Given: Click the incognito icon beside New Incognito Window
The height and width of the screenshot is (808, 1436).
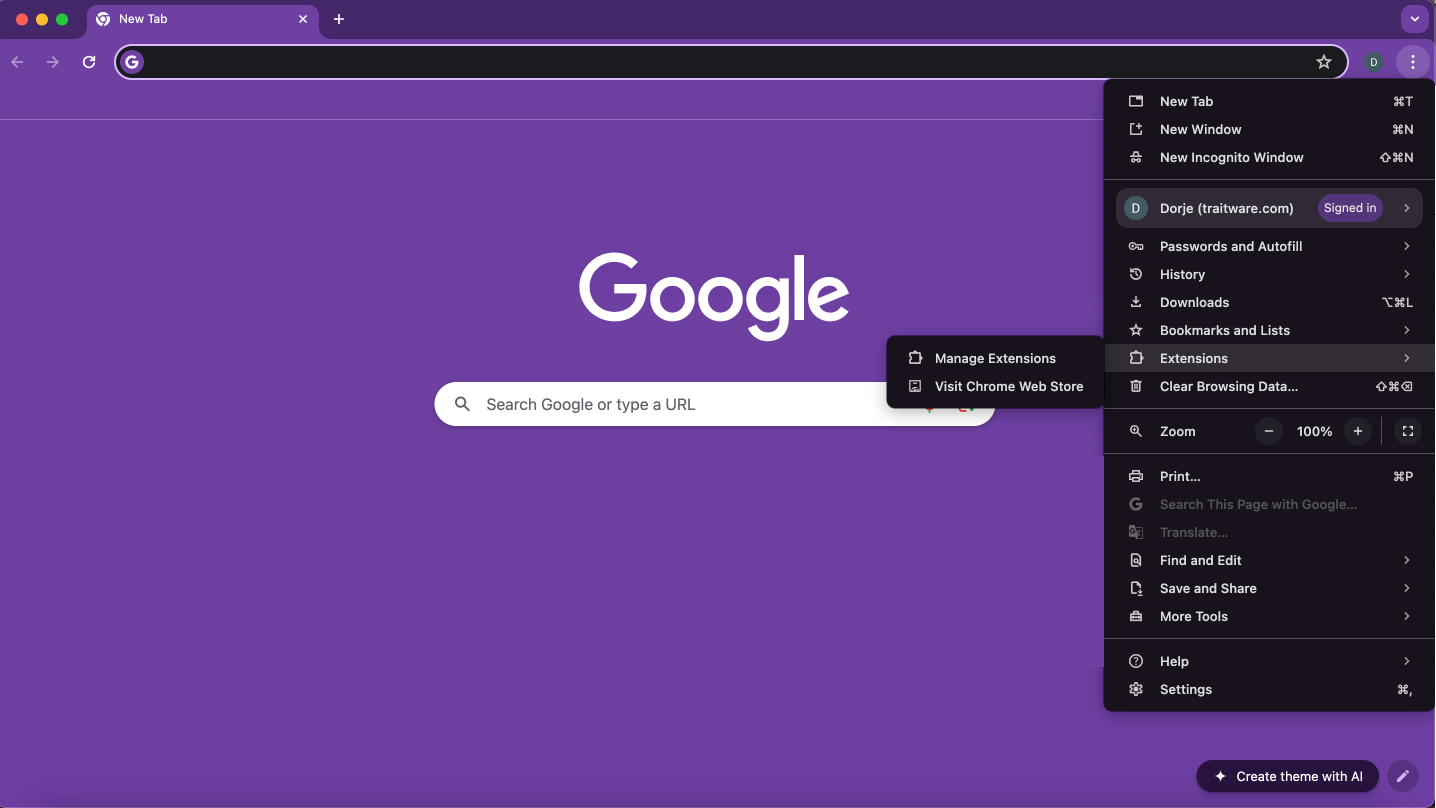Looking at the screenshot, I should coord(1136,157).
